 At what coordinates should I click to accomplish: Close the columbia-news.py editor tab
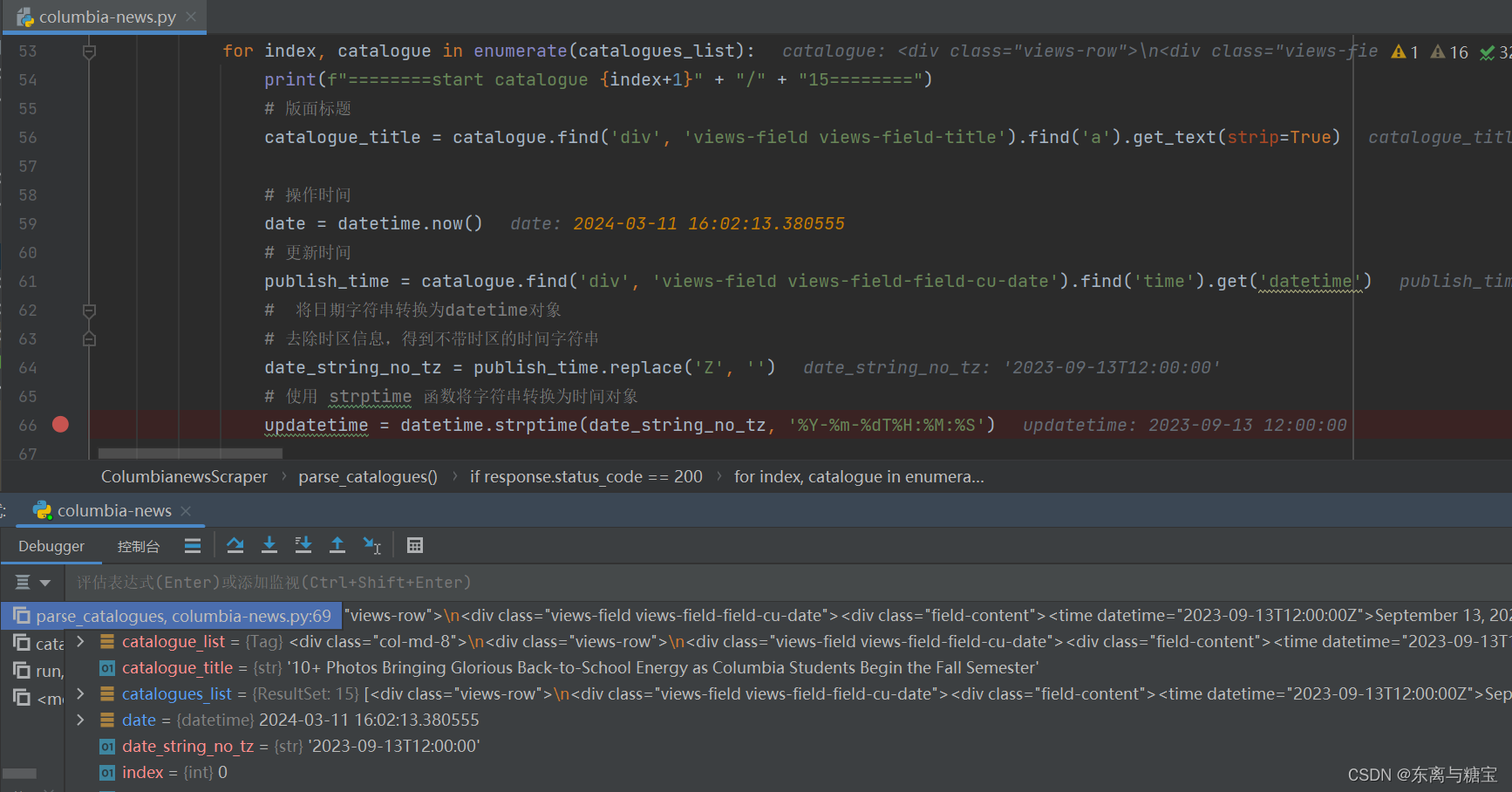[x=191, y=17]
